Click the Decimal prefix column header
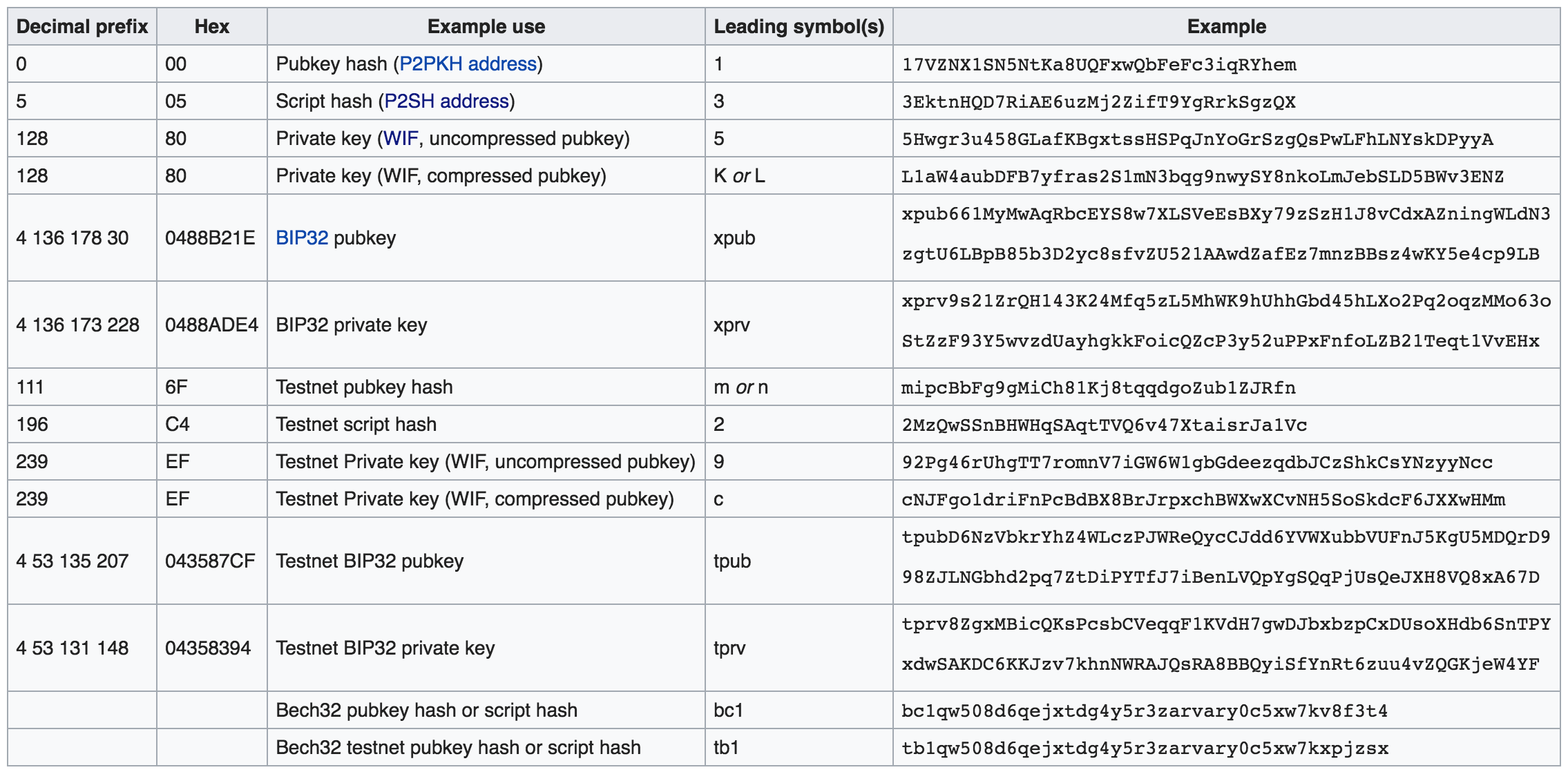Viewport: 1568px width, 772px height. pyautogui.click(x=82, y=27)
